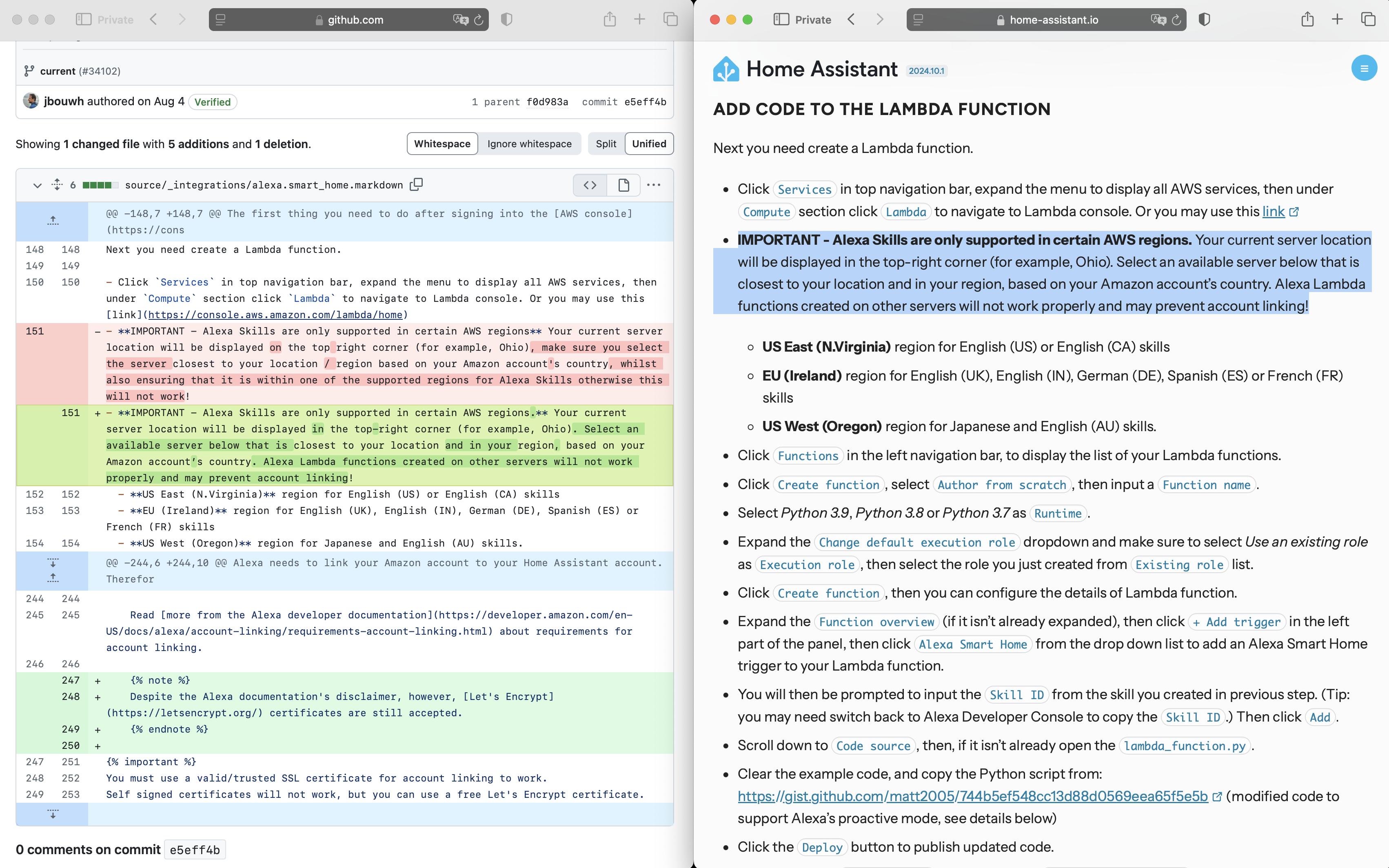Click the Home Assistant logo icon
This screenshot has width=1389, height=868.
click(726, 69)
